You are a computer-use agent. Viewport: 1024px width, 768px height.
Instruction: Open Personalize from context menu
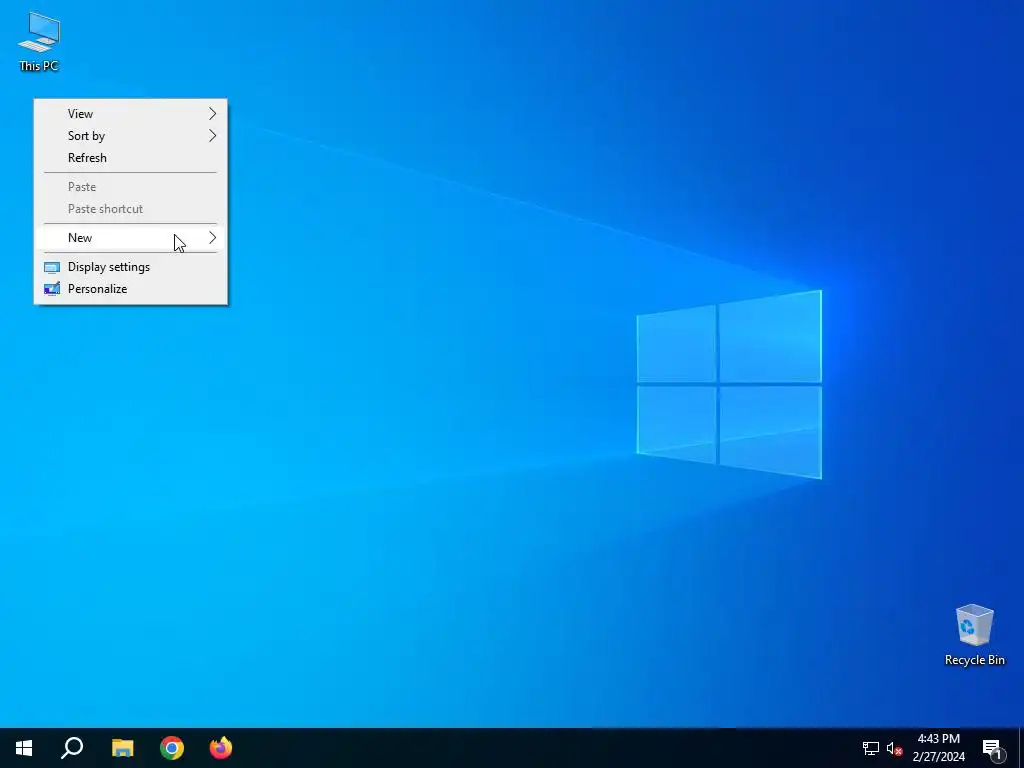click(131, 289)
